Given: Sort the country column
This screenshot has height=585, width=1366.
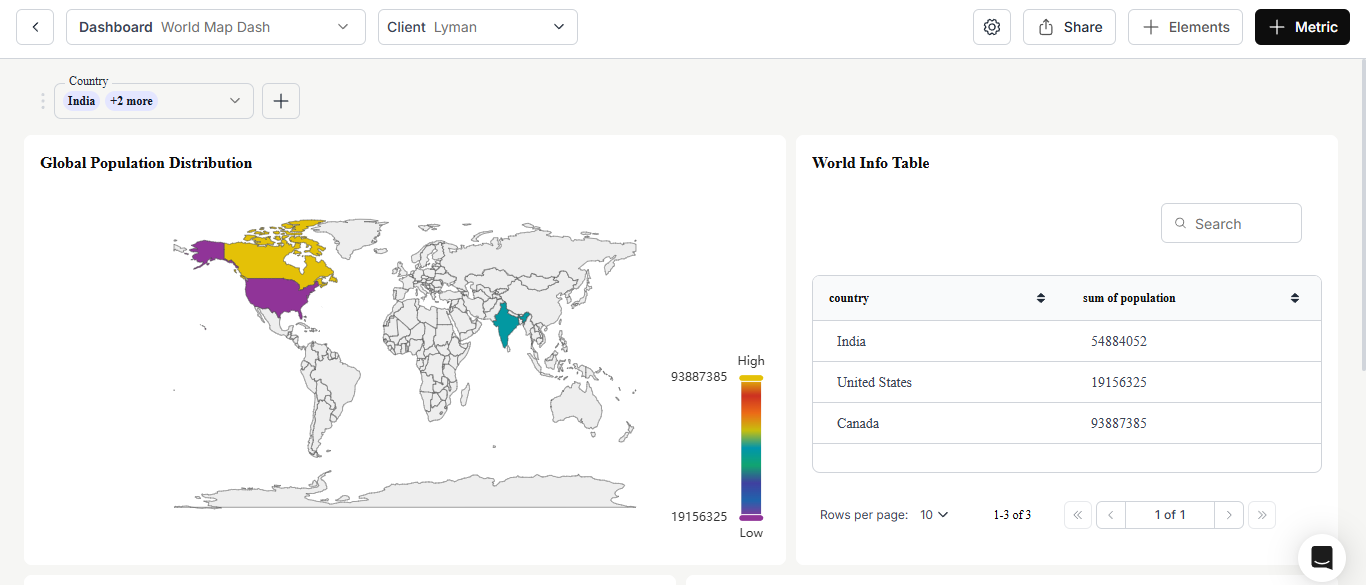Looking at the screenshot, I should (1040, 298).
